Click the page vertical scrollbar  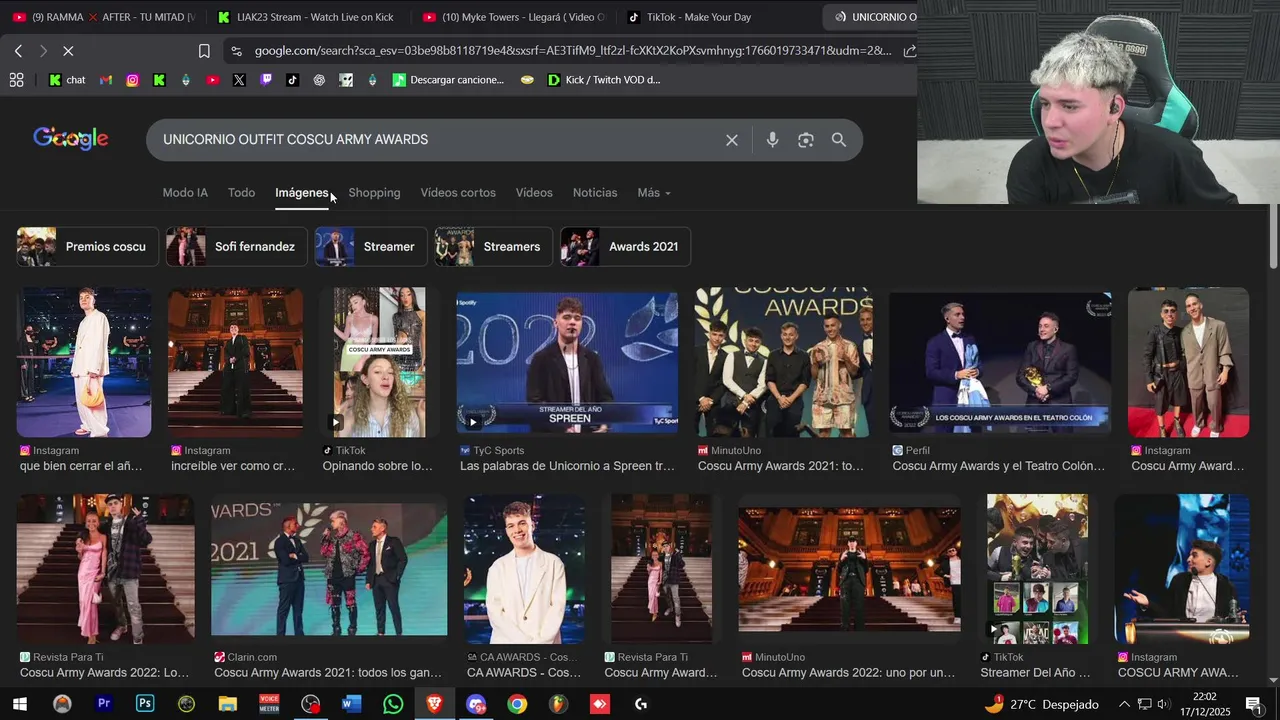(x=1273, y=238)
